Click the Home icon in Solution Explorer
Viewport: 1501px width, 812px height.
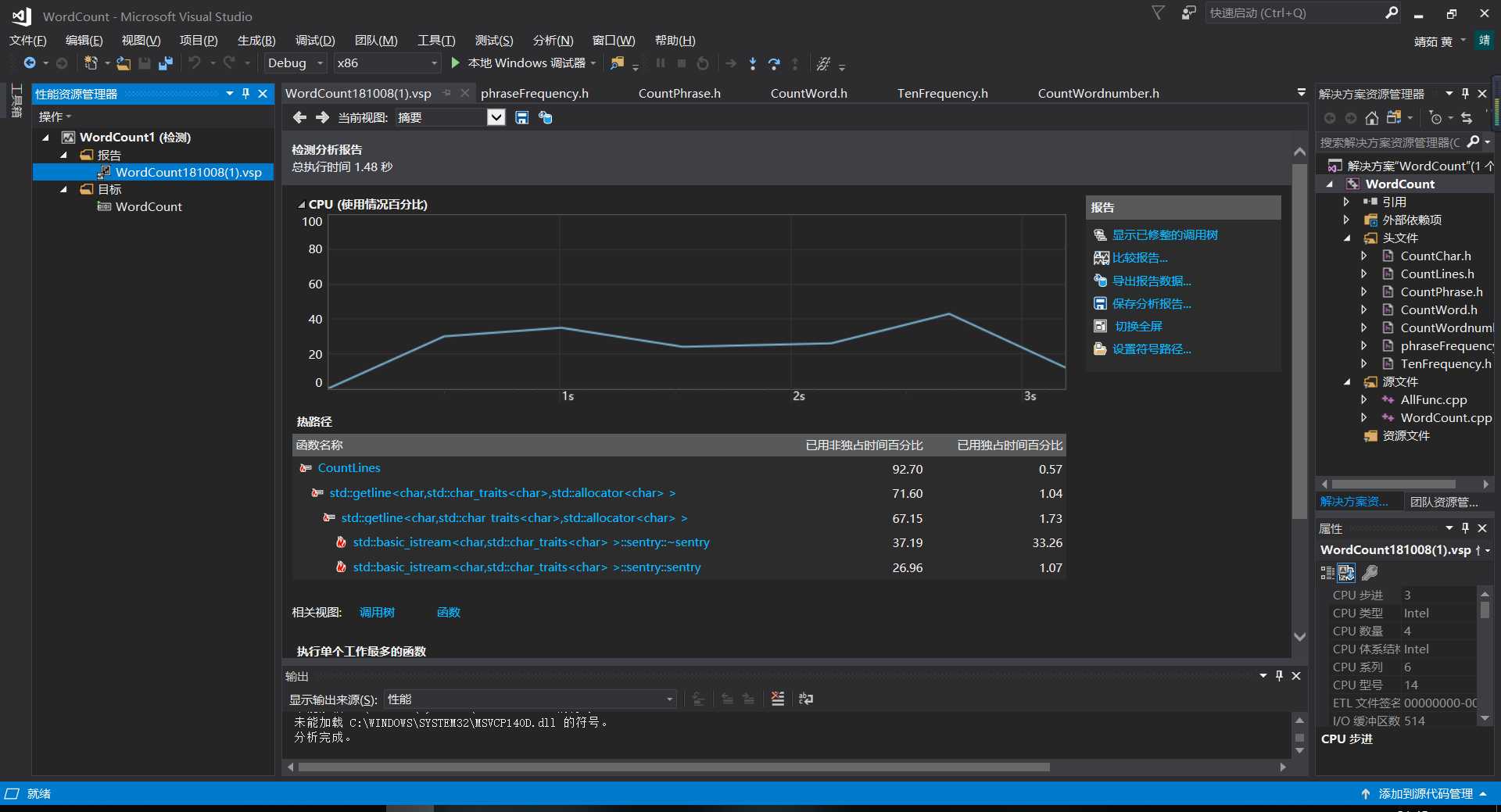point(1372,118)
